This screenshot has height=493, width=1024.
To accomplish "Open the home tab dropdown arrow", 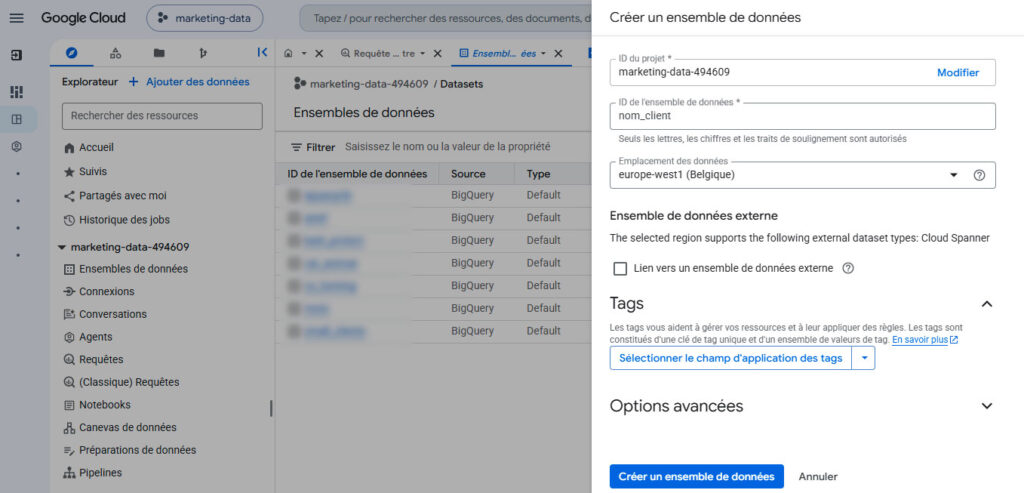I will 304,54.
